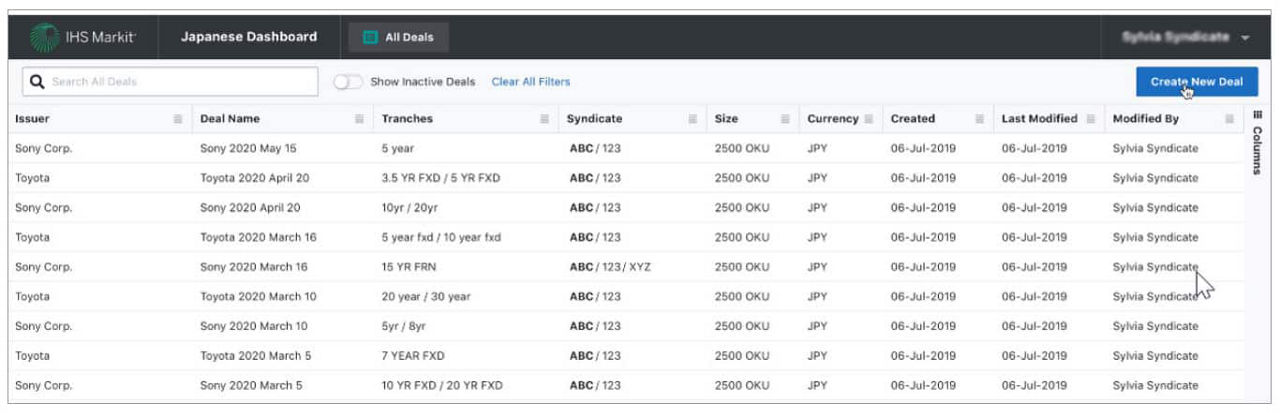Click the search magnifier icon
The width and height of the screenshot is (1280, 414).
click(37, 82)
